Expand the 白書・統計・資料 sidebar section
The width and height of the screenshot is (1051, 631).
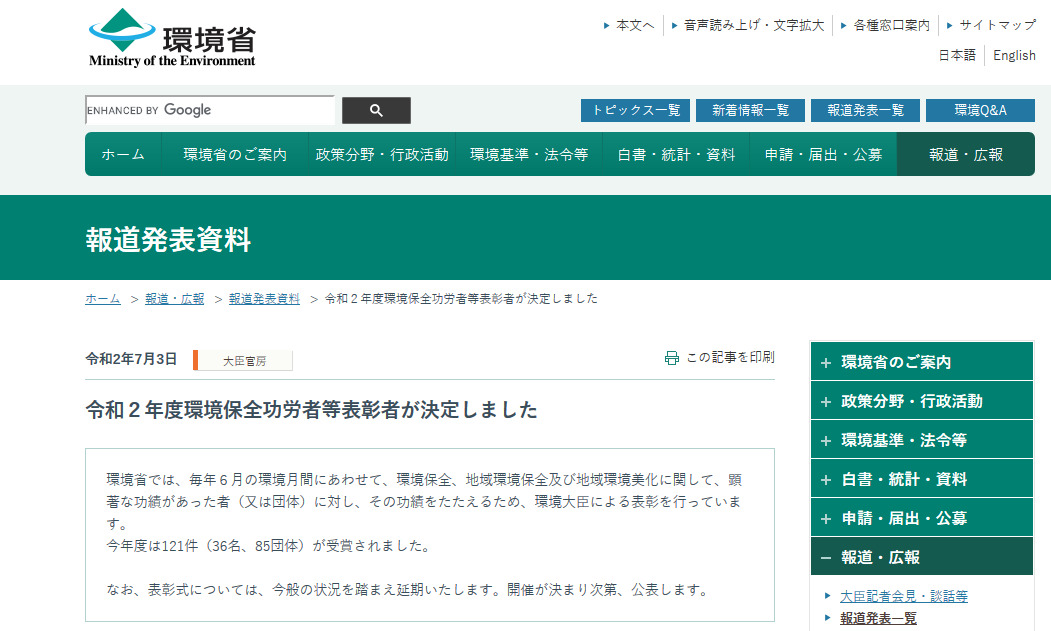coord(920,479)
